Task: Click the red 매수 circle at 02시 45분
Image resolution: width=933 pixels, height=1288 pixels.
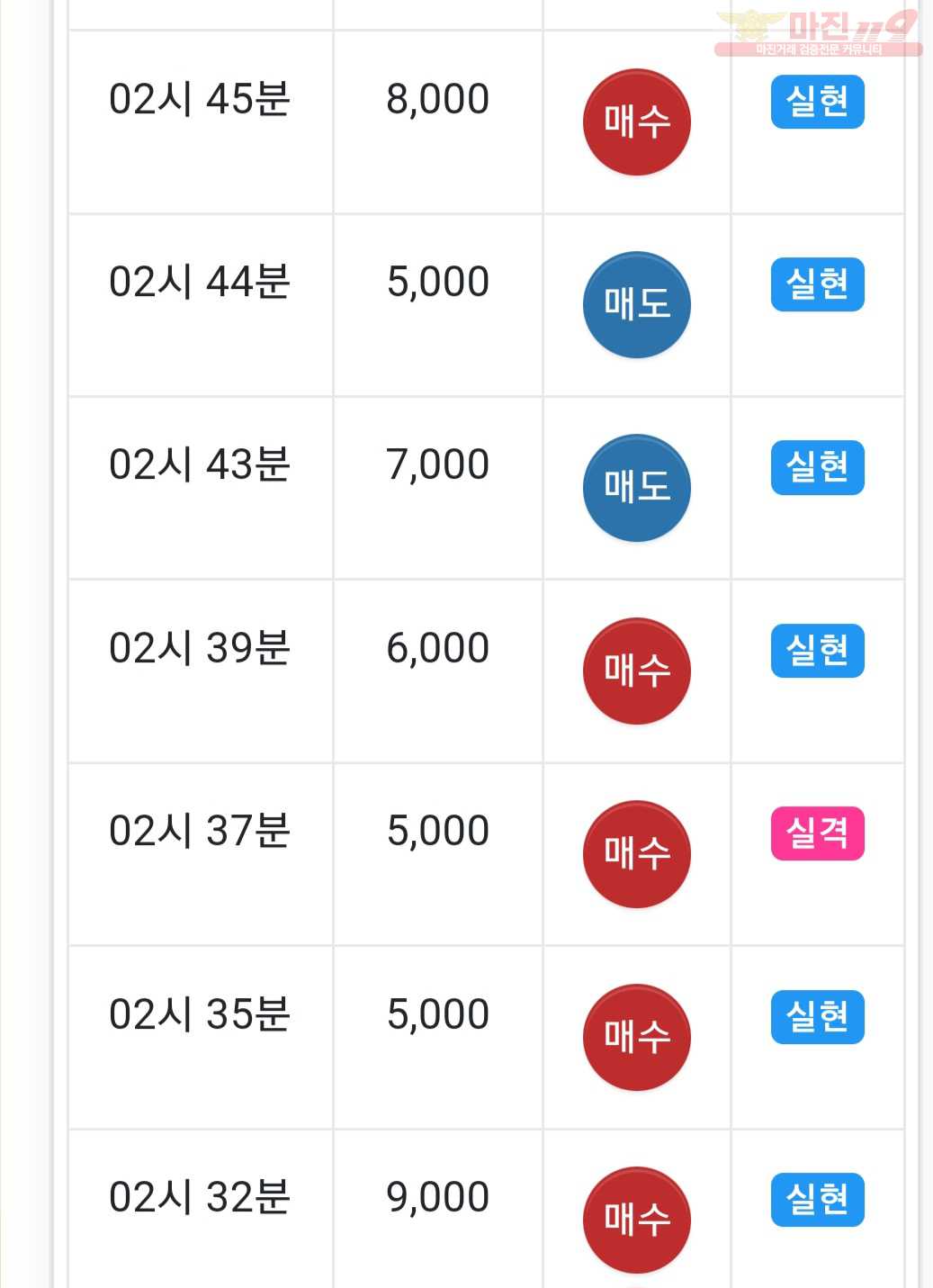Action: 637,122
